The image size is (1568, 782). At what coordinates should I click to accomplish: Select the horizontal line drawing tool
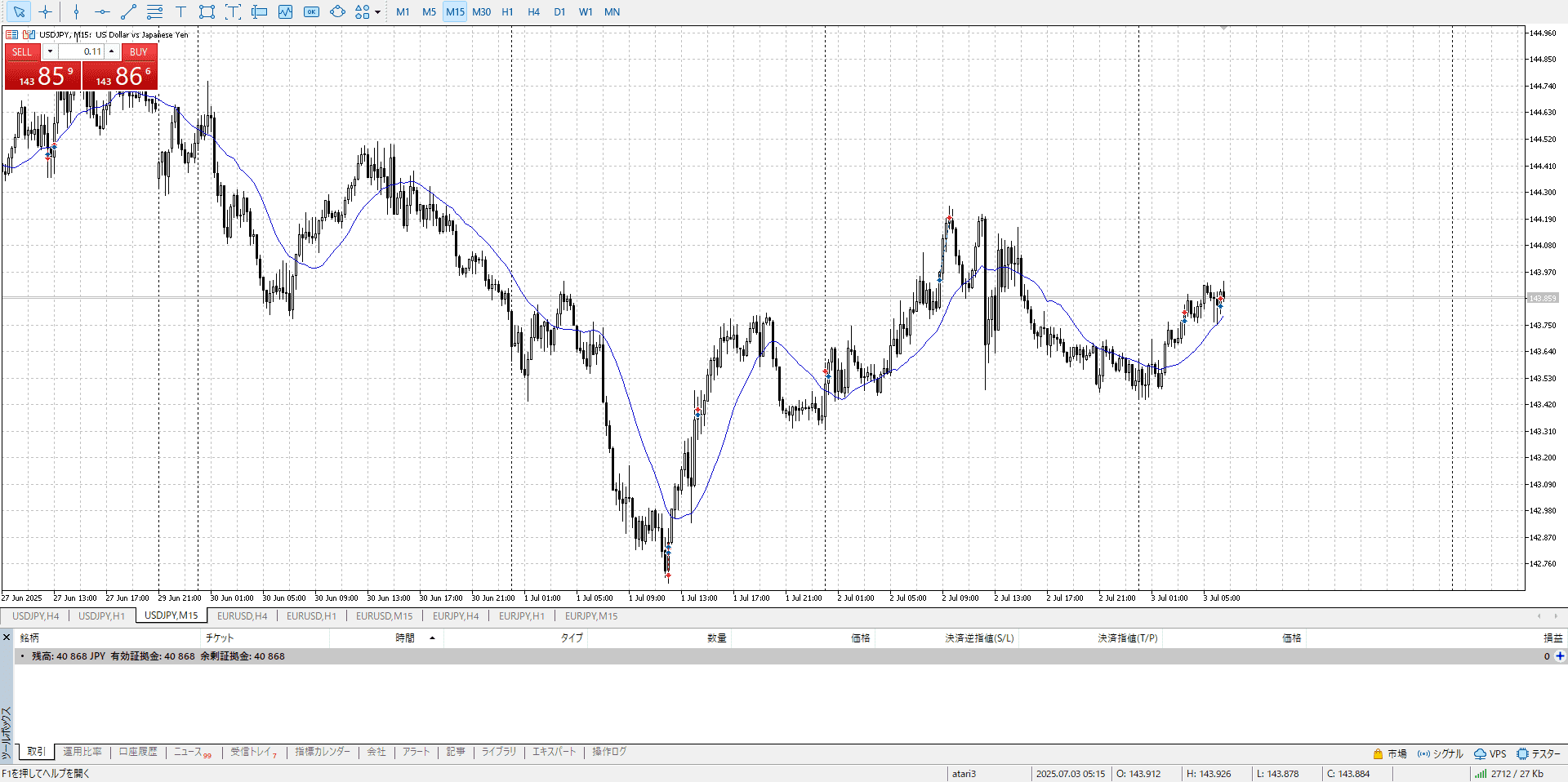point(102,11)
